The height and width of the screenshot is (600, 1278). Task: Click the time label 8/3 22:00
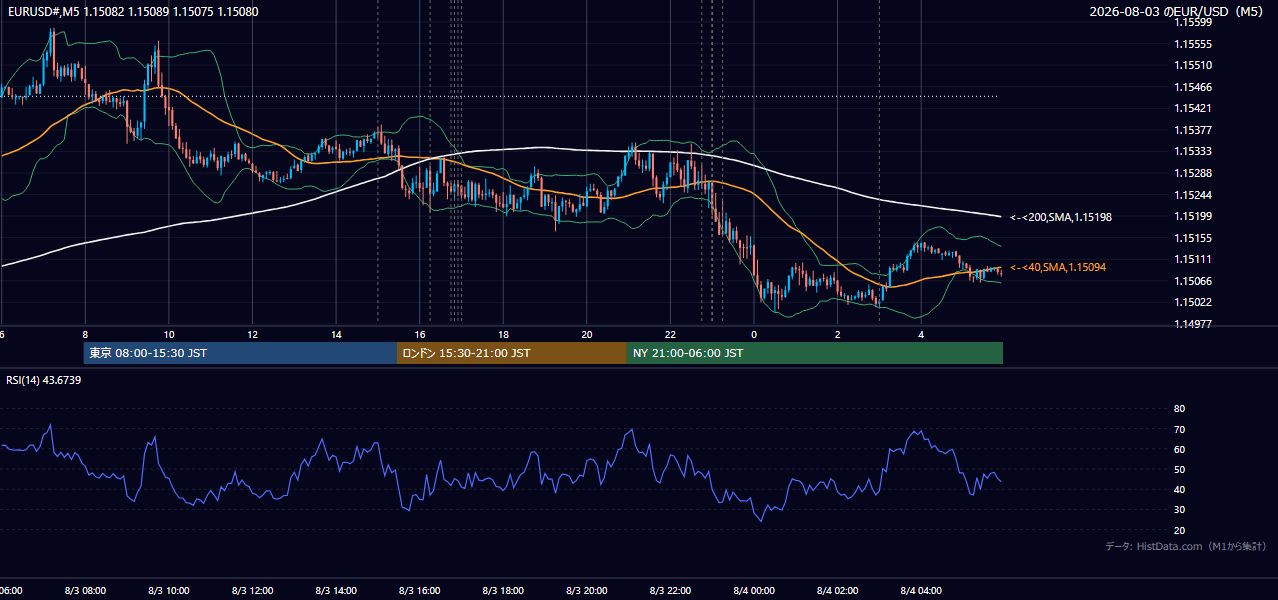(x=670, y=591)
